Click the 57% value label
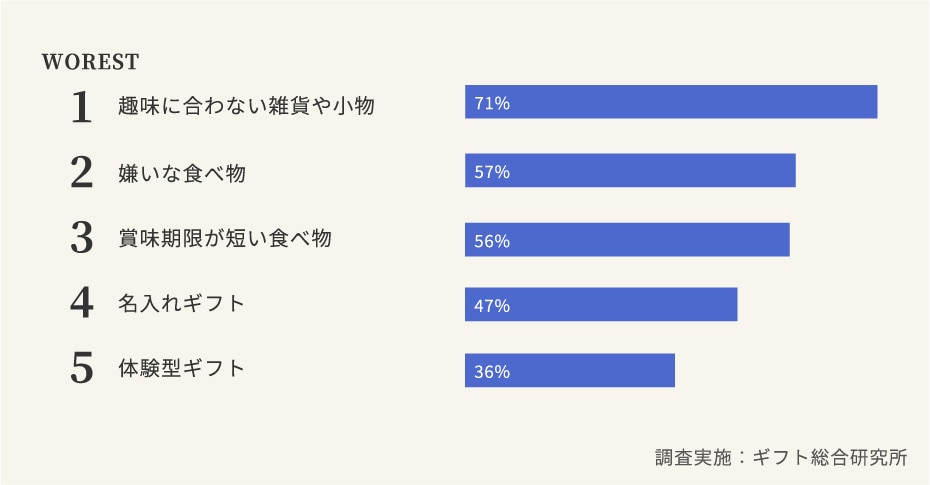 [x=492, y=171]
